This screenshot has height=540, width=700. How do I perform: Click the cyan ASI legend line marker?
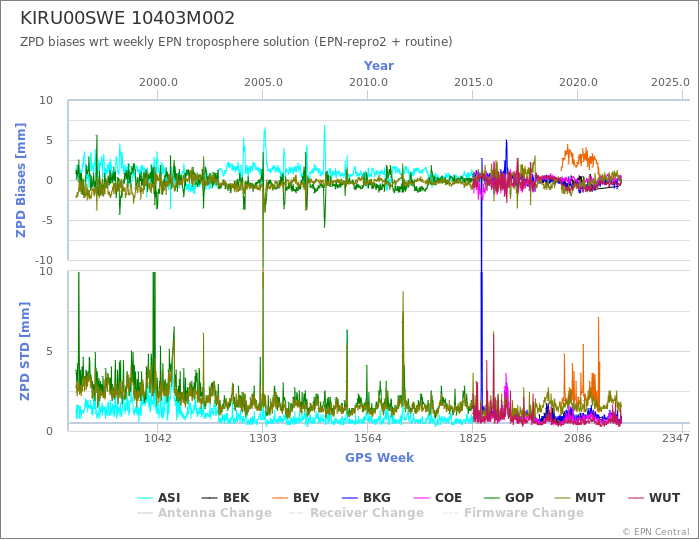[x=145, y=498]
